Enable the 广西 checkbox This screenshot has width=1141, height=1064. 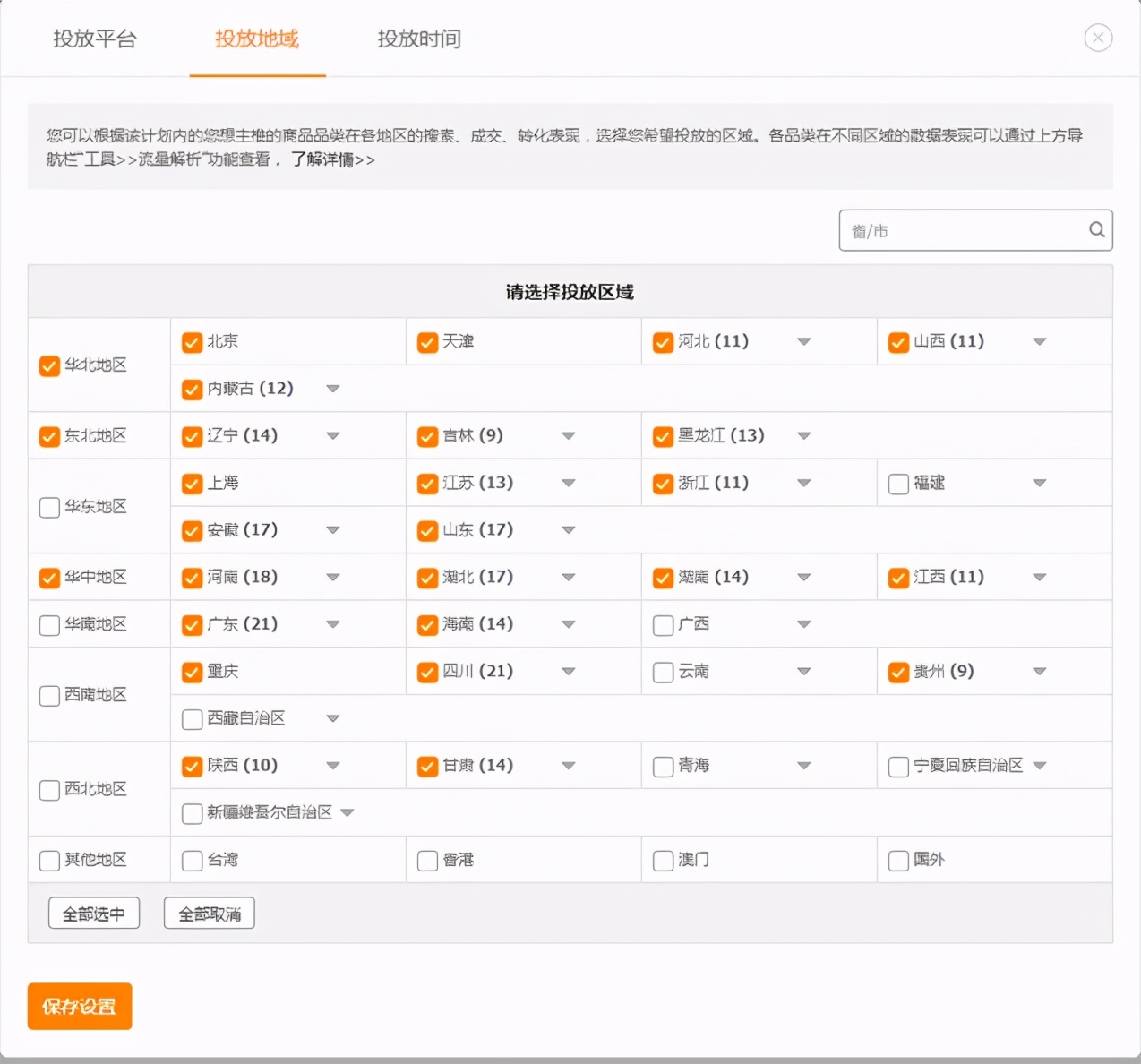coord(662,624)
